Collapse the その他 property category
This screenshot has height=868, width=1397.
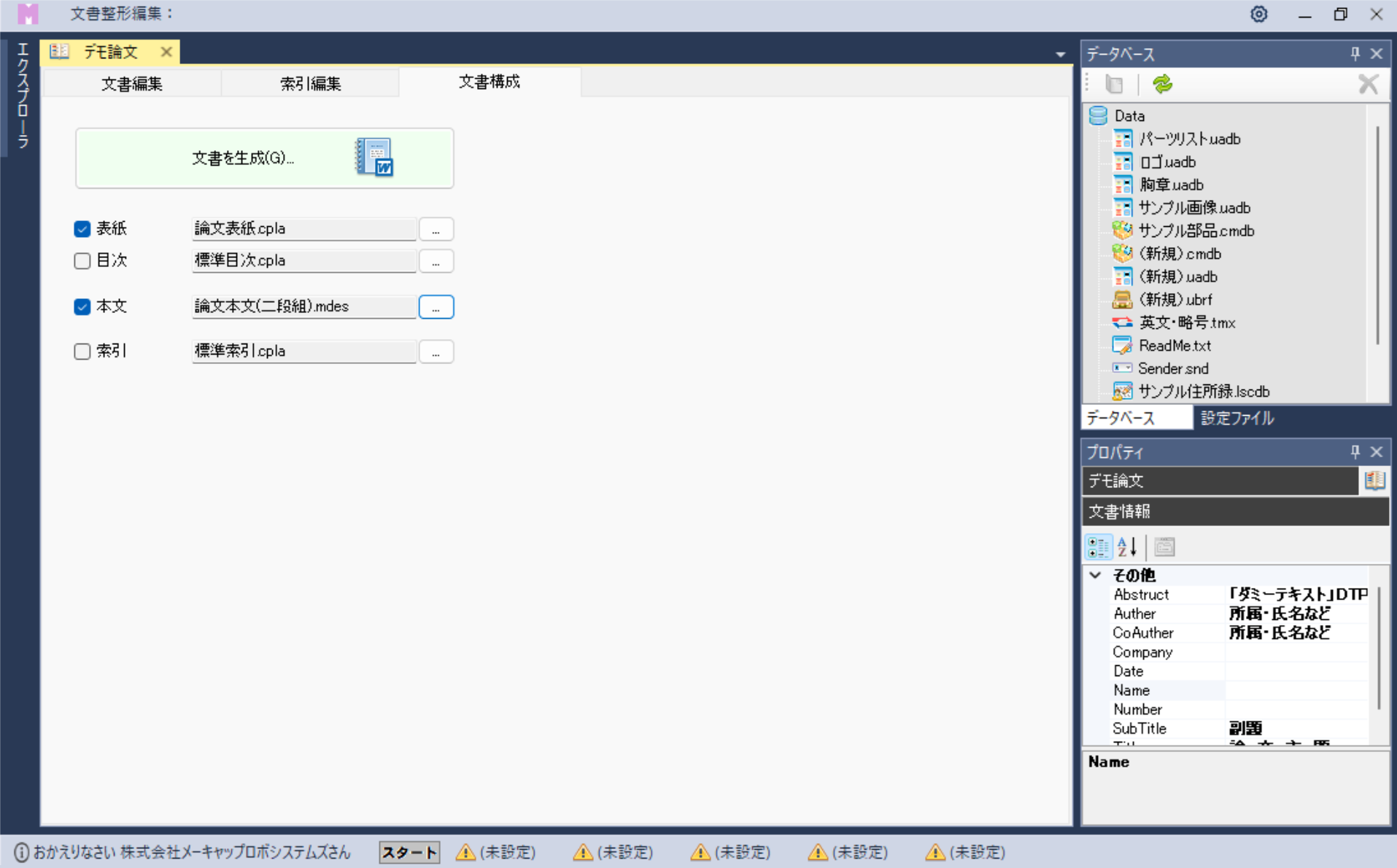(x=1095, y=575)
